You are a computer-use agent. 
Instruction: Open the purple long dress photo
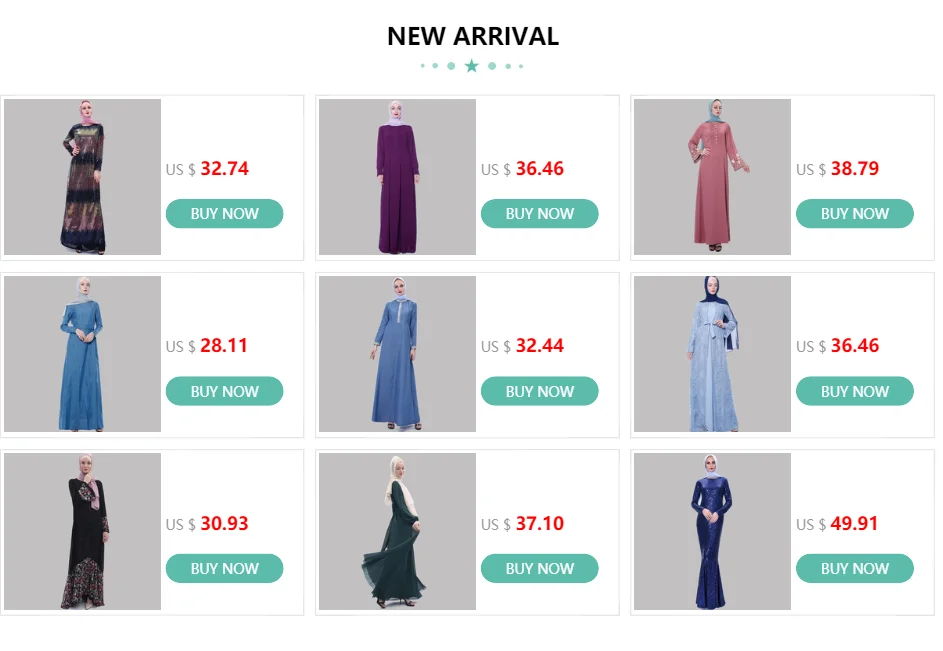(397, 177)
